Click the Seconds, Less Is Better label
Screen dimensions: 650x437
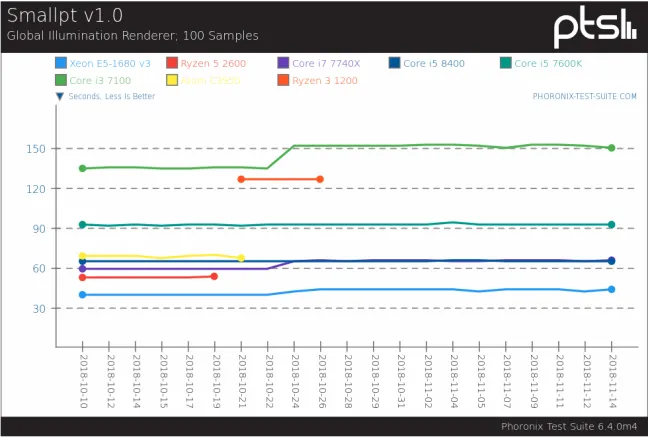pos(112,96)
